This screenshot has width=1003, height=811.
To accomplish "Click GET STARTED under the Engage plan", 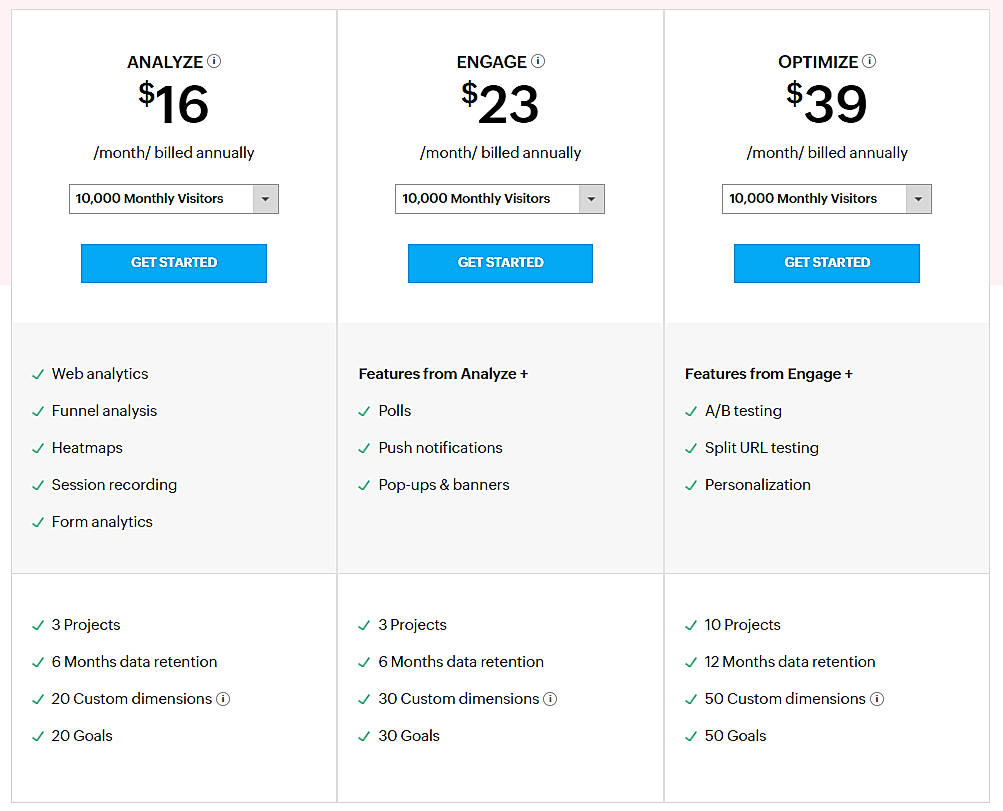I will (500, 263).
